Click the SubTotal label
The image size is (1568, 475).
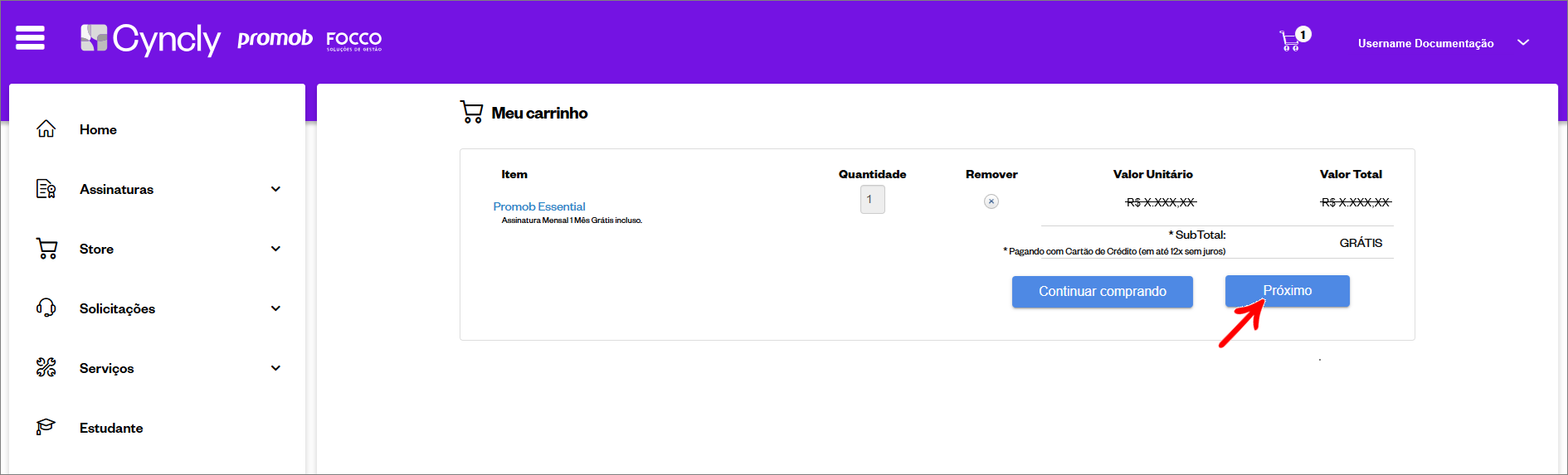click(x=1197, y=235)
